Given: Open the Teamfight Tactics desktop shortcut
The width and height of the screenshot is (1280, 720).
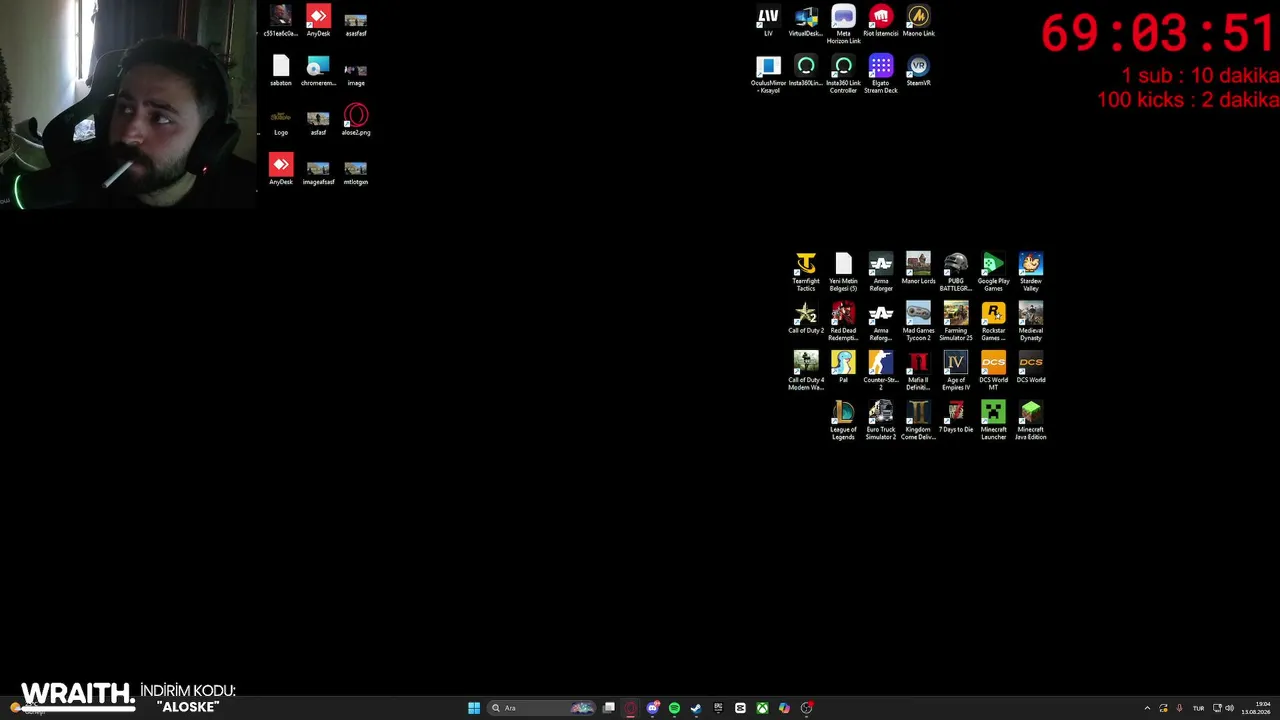Looking at the screenshot, I should pos(805,272).
